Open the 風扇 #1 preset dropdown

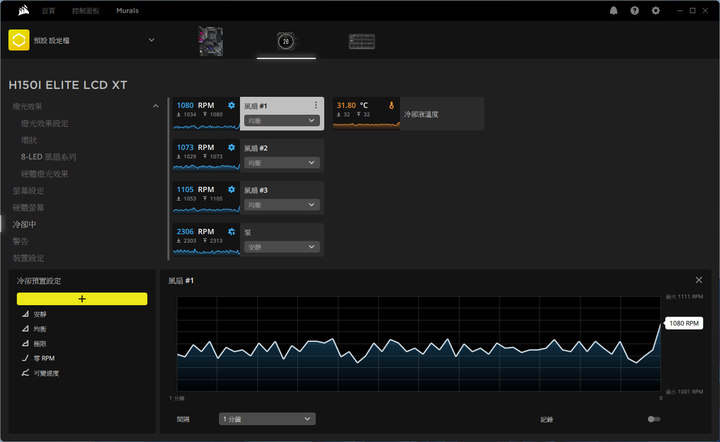(282, 121)
